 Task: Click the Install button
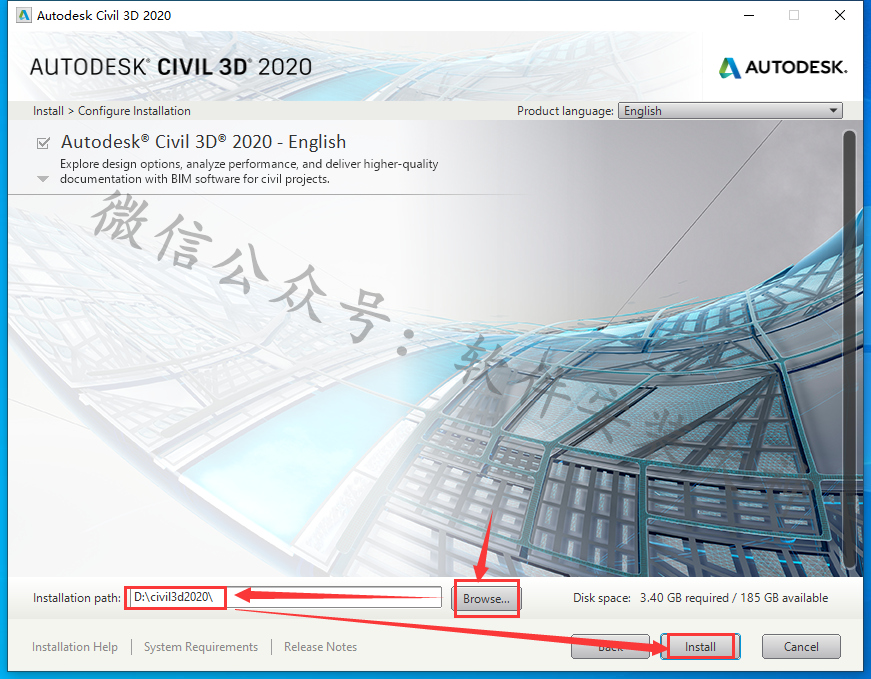[700, 647]
